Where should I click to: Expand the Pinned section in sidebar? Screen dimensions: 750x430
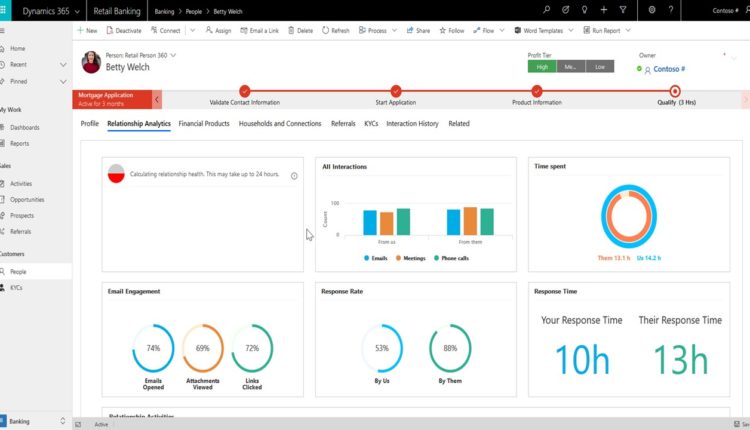click(x=64, y=81)
